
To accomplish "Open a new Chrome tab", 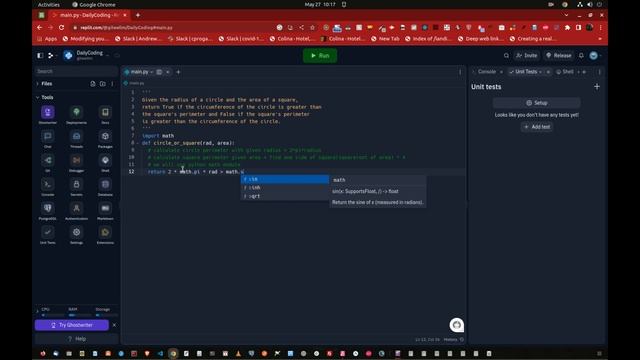I will click(138, 15).
